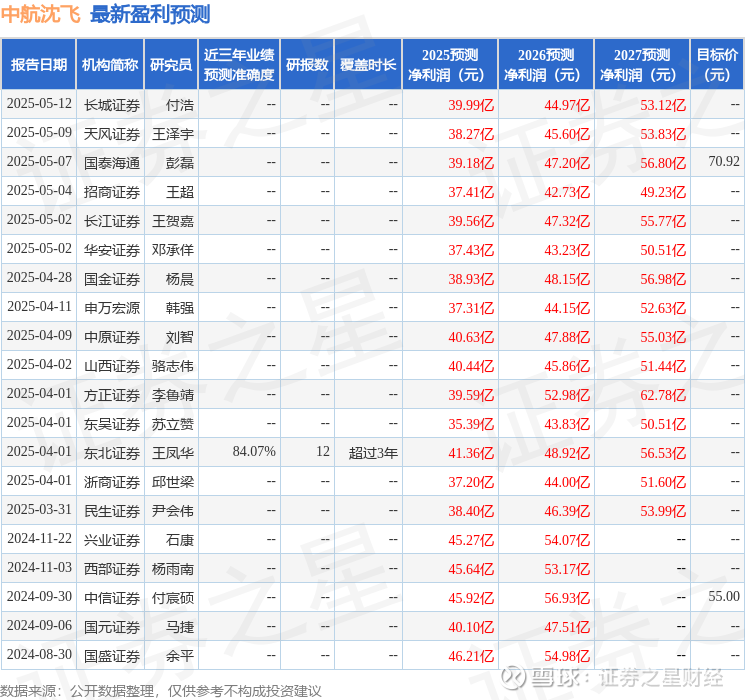745x700 pixels.
Task: Click the 中航沈飞 title text
Action: [x=41, y=14]
